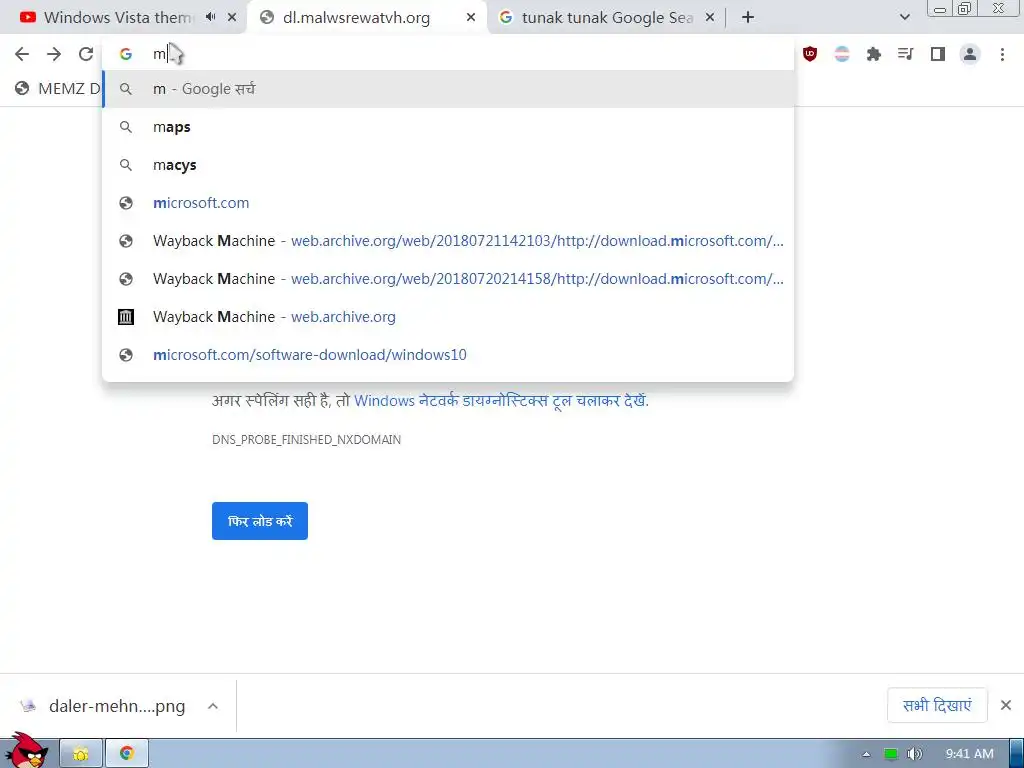Reload the current page
Viewport: 1024px width, 768px height.
pos(86,54)
